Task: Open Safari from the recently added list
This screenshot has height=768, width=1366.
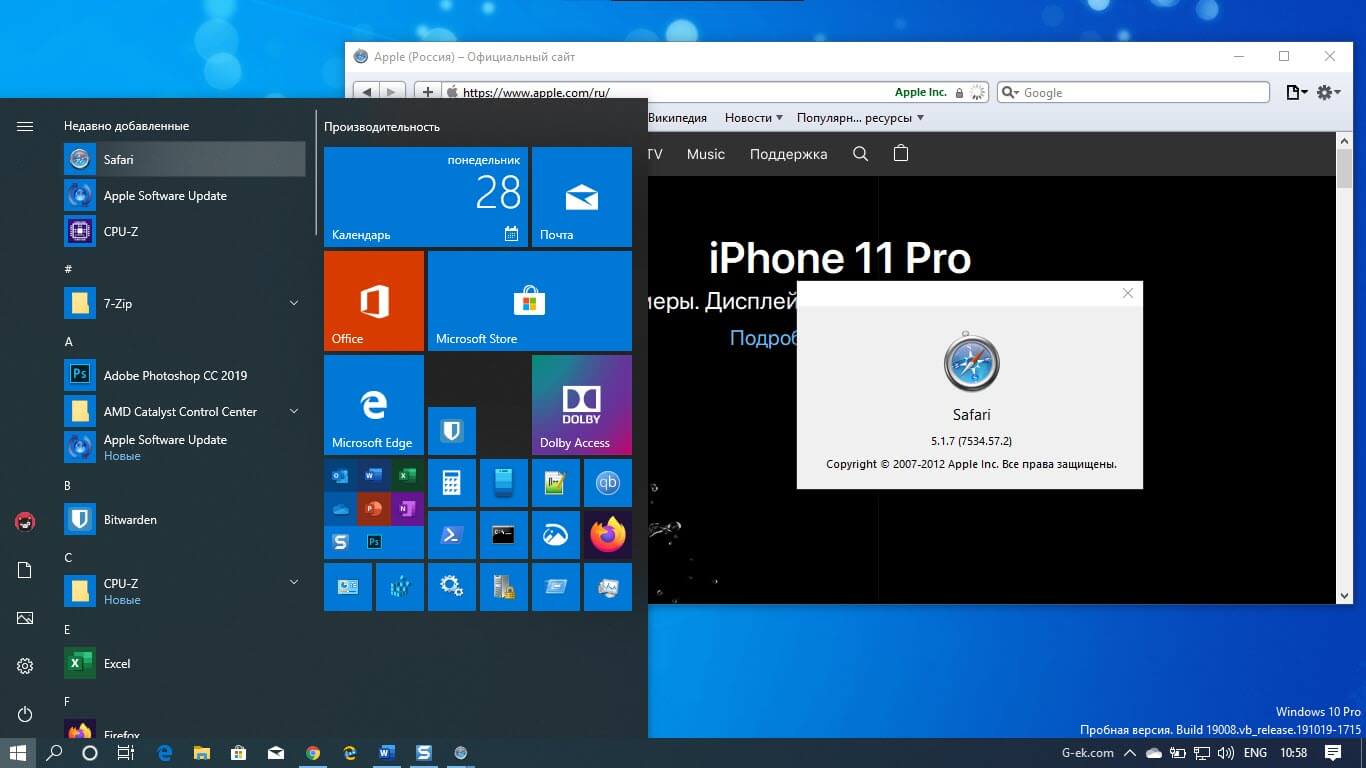Action: pos(184,160)
